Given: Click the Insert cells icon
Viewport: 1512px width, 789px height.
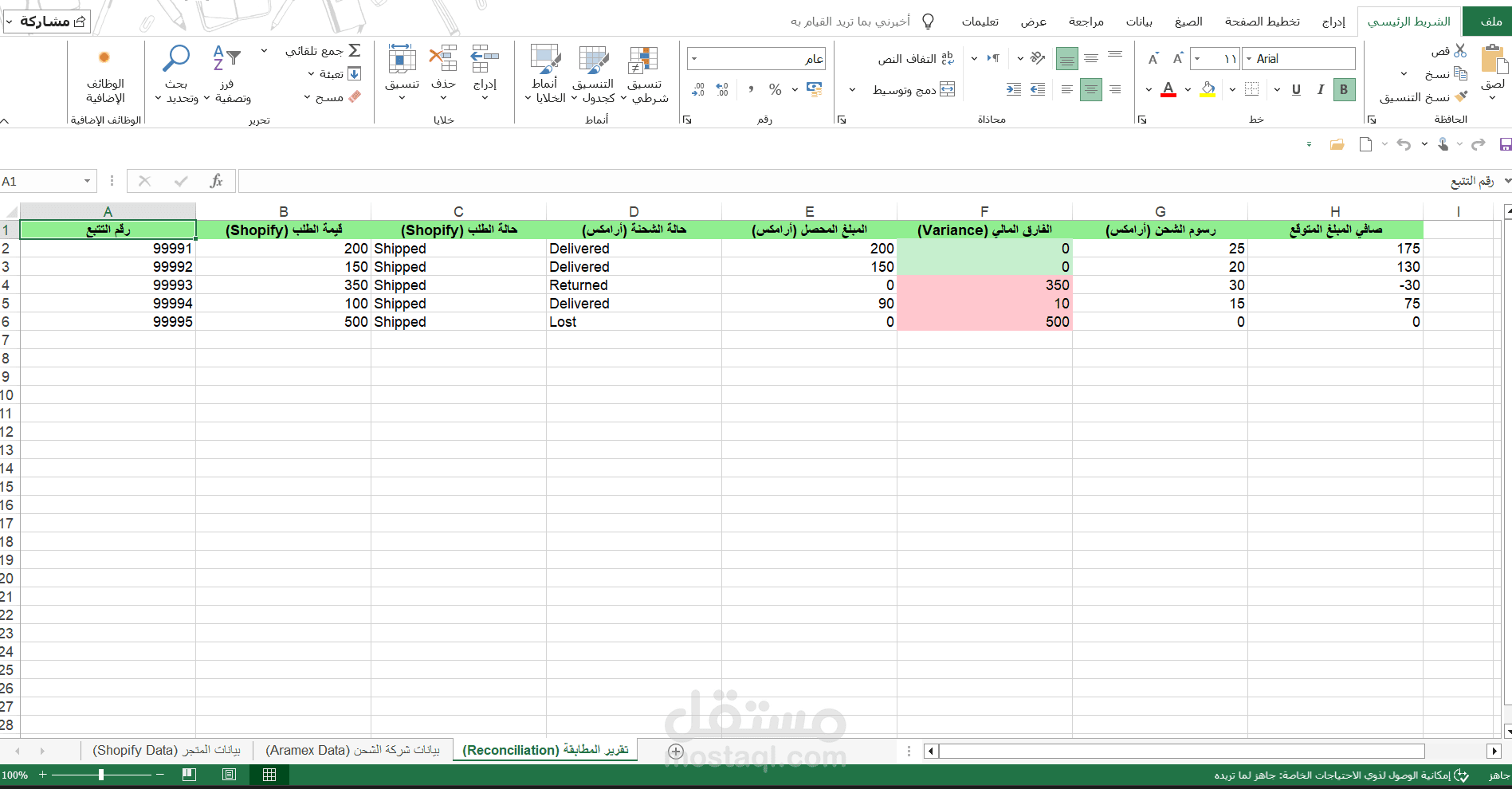Looking at the screenshot, I should coord(485,59).
